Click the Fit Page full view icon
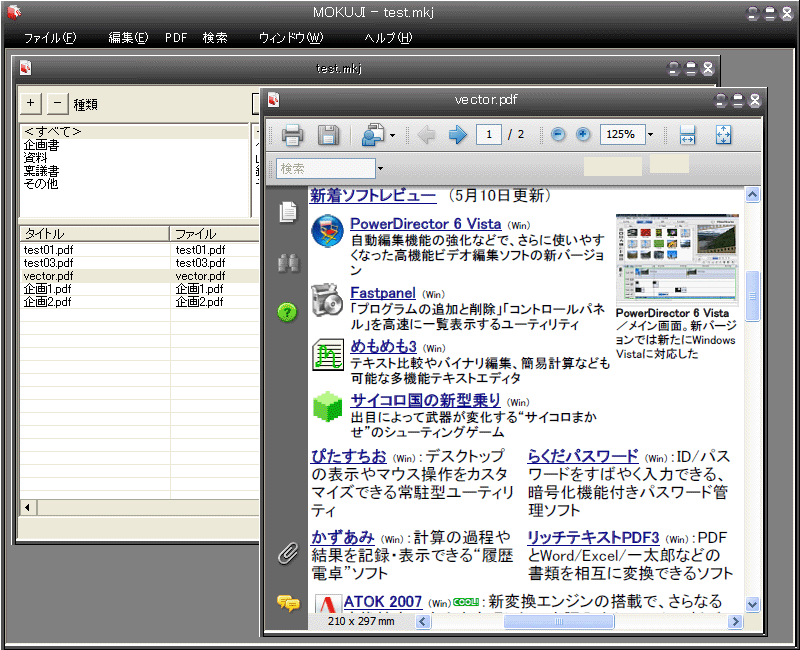800x650 pixels. coord(723,135)
